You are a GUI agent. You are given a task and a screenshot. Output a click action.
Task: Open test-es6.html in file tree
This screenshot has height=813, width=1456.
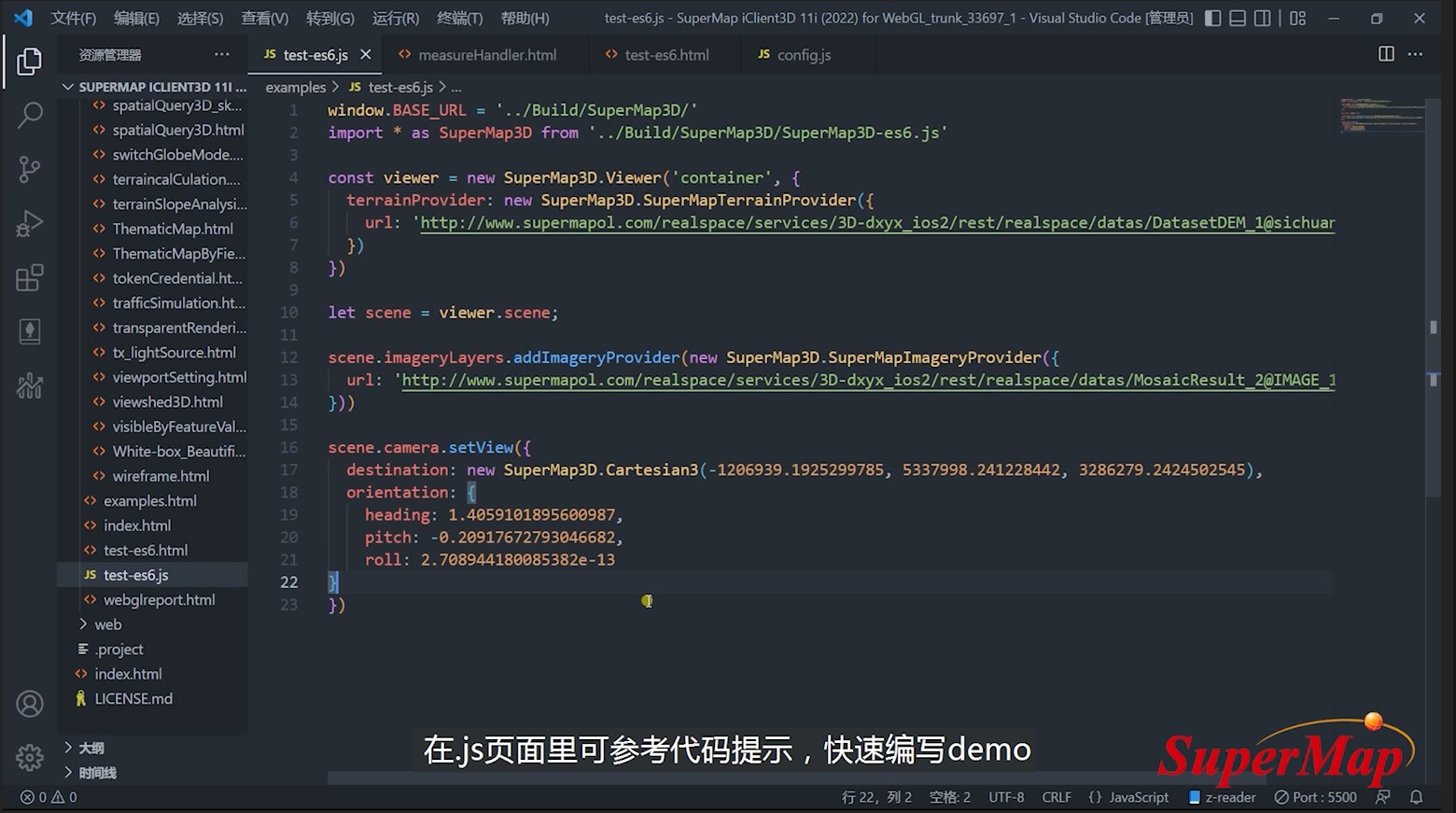[x=154, y=550]
